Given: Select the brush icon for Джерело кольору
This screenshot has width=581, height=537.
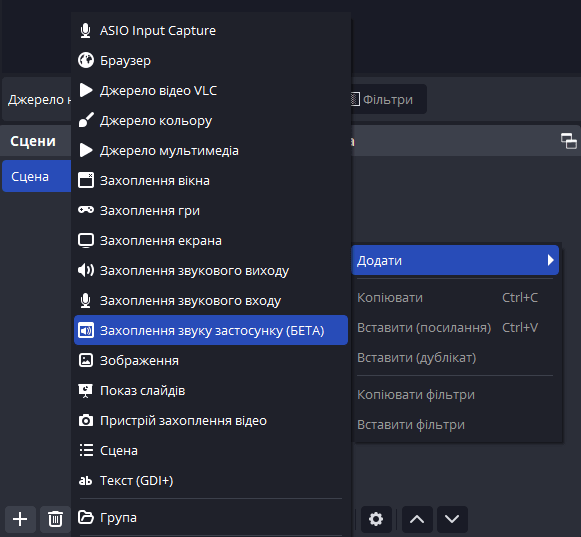Looking at the screenshot, I should click(86, 120).
